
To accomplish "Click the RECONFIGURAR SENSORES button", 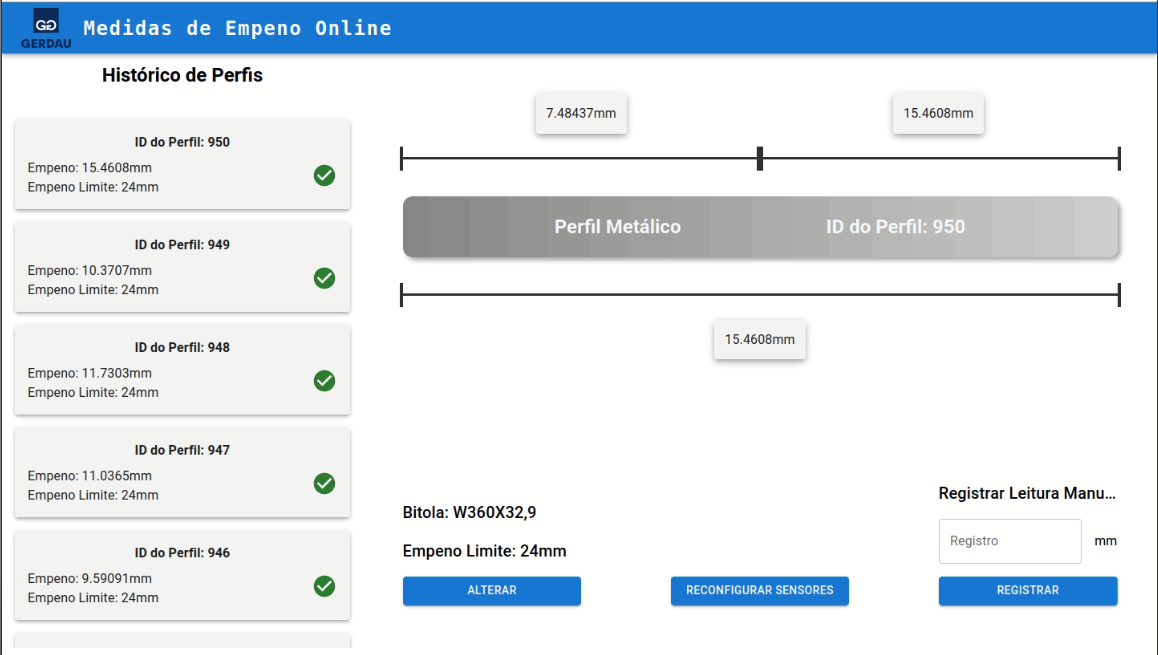I will coord(759,590).
